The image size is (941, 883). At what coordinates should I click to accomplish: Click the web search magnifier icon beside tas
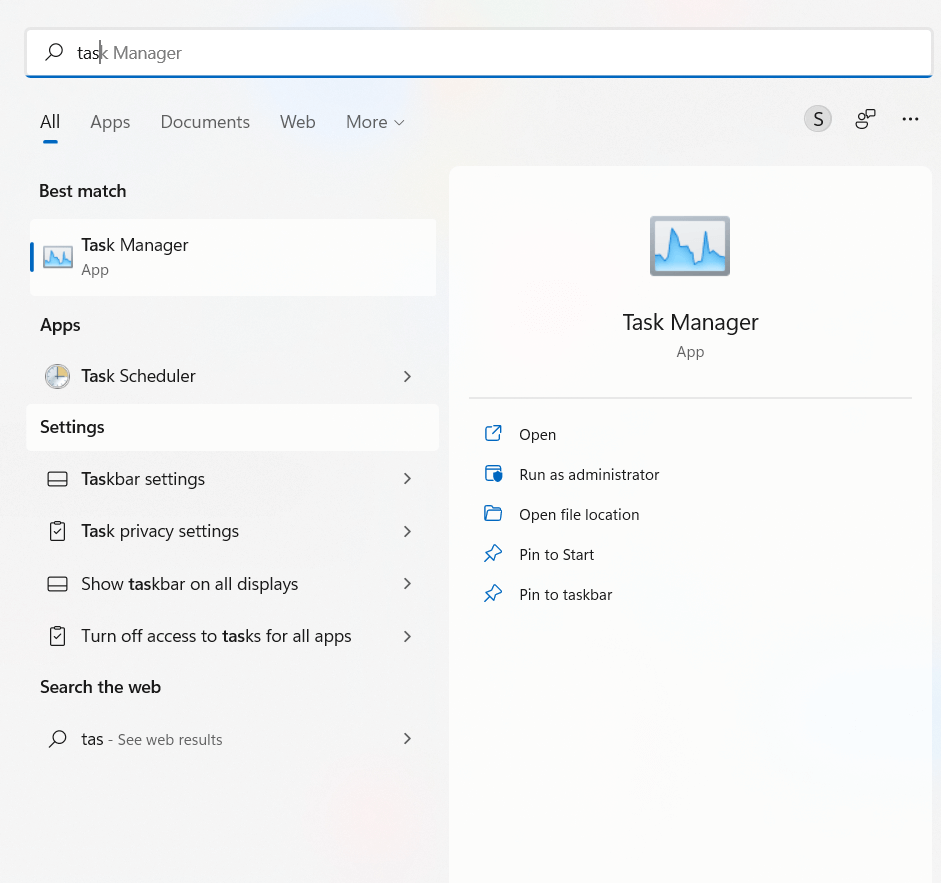point(58,738)
